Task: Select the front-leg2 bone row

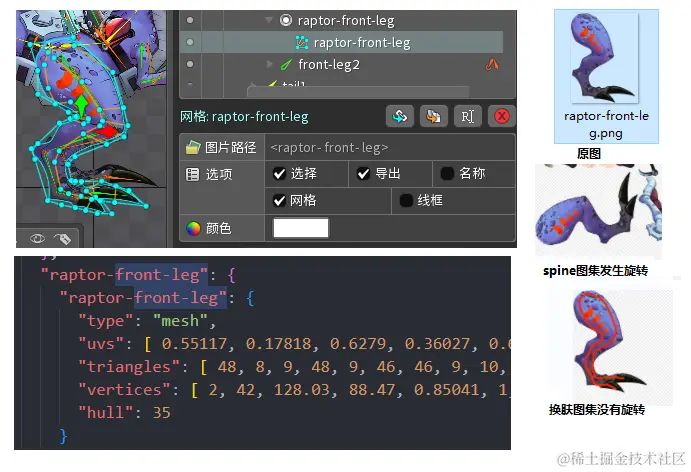Action: (x=341, y=64)
